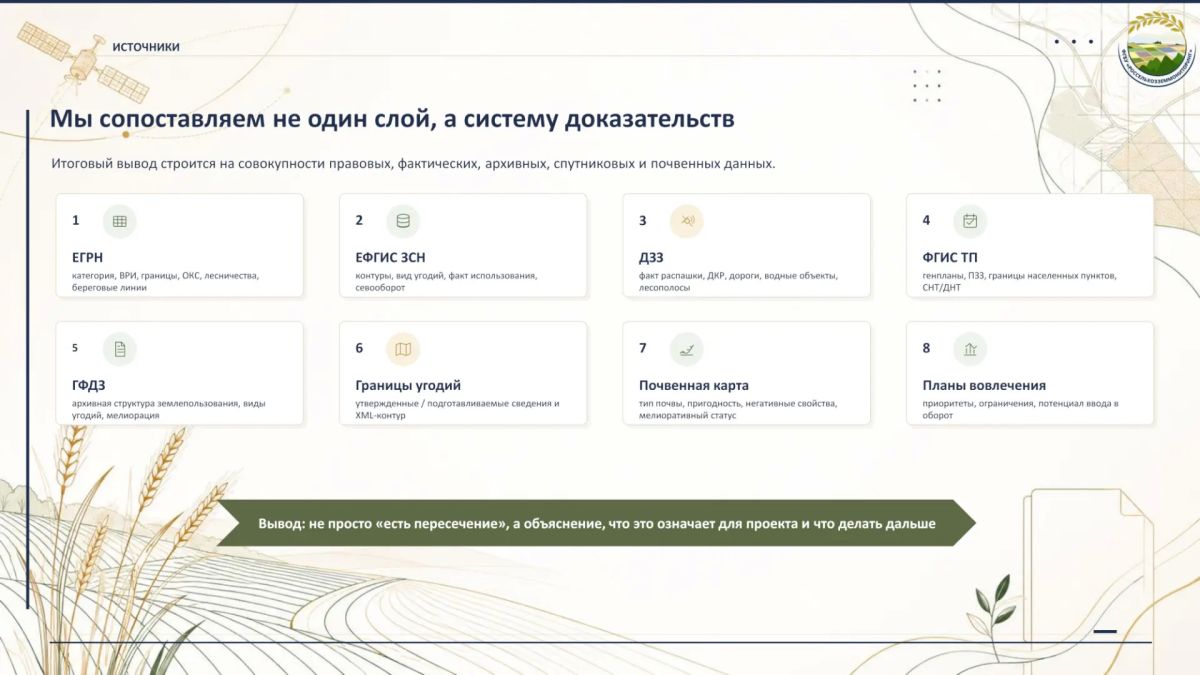Click number 8 on the Планы вовлечения card
1200x675 pixels.
point(926,348)
